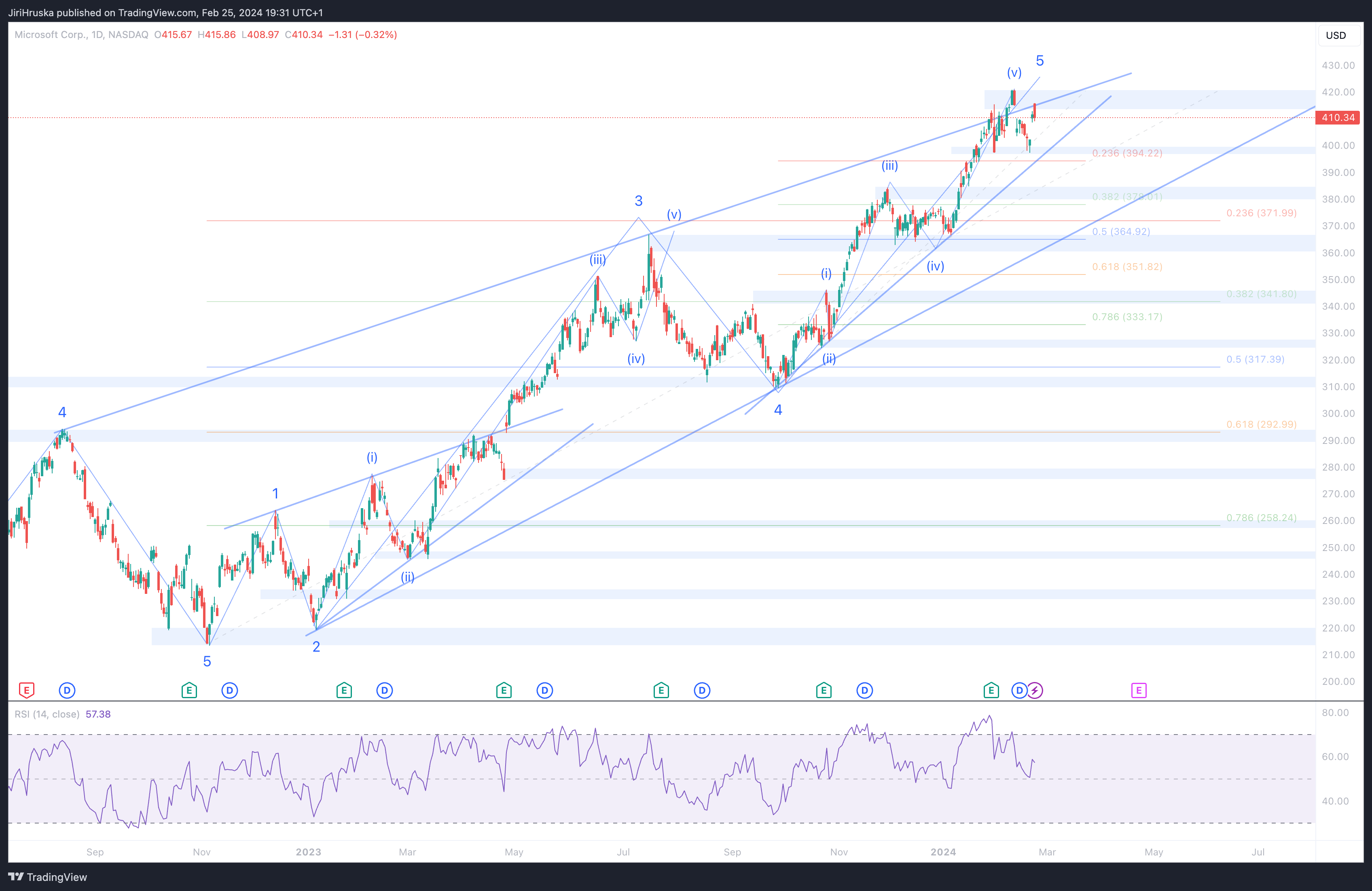Select the 0.5 (364.92) Fibonacci label

click(1121, 231)
